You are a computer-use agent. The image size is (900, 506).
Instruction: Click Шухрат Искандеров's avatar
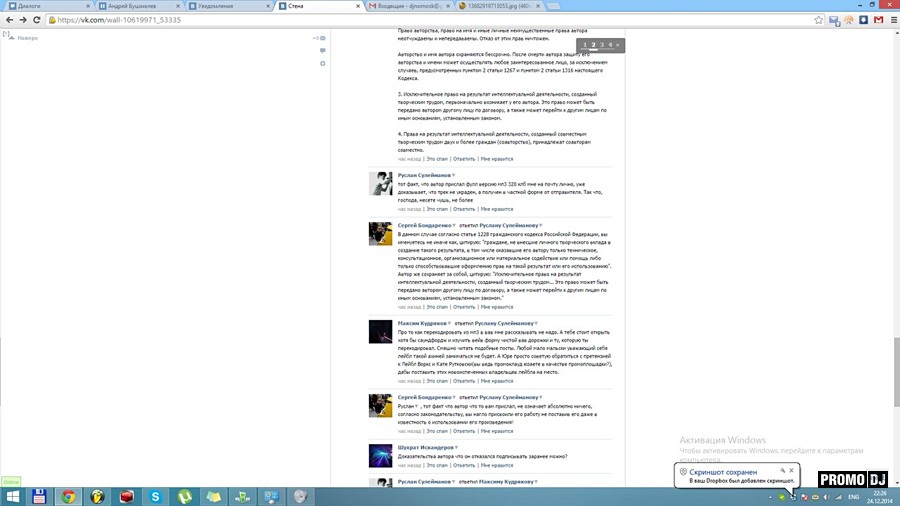click(380, 455)
